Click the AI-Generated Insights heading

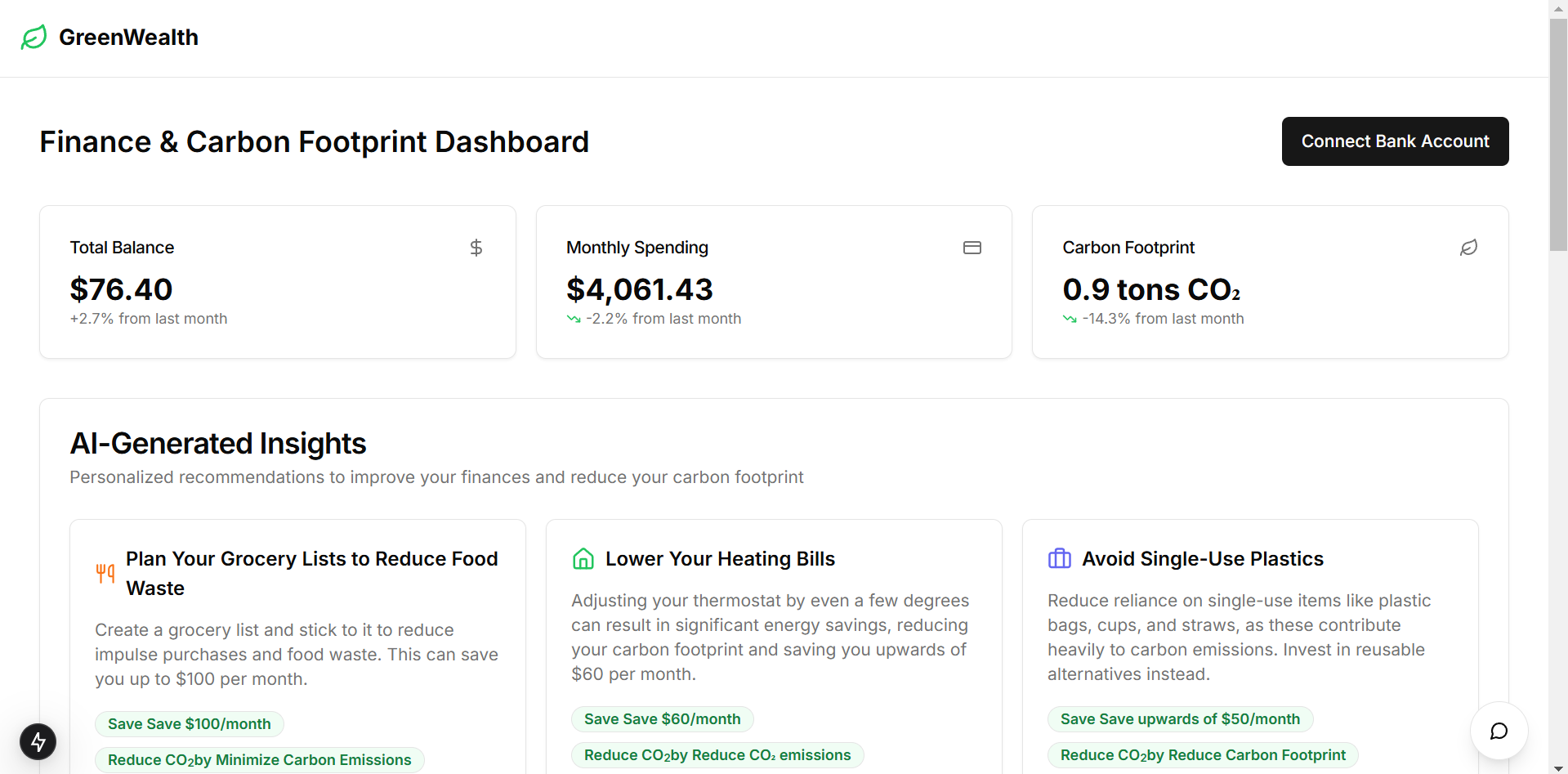[x=218, y=444]
